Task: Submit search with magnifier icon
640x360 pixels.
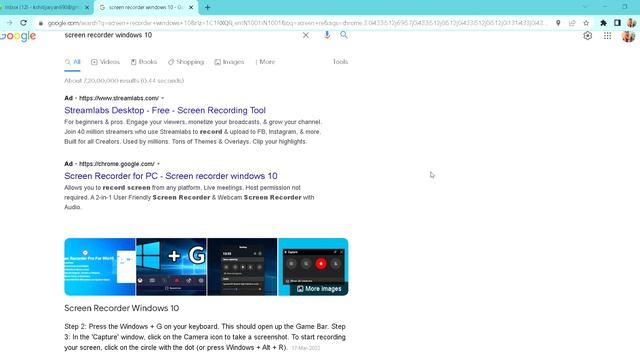Action: [344, 35]
